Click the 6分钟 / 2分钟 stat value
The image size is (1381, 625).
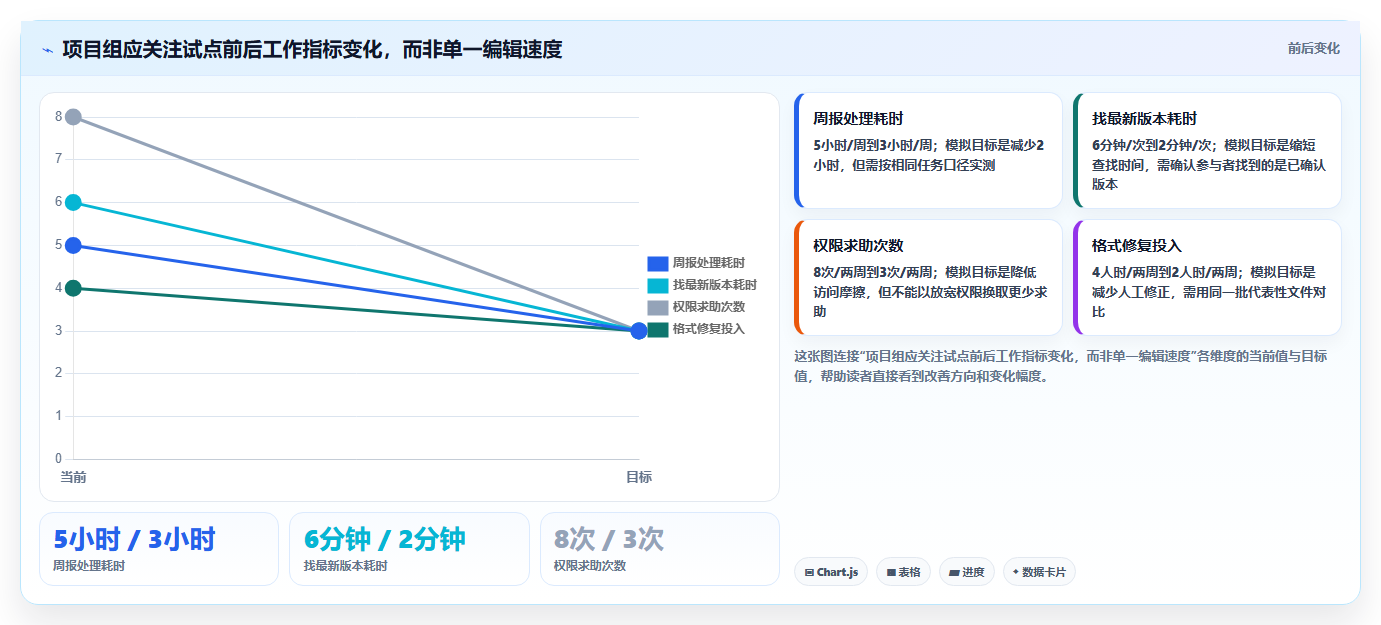click(x=385, y=539)
